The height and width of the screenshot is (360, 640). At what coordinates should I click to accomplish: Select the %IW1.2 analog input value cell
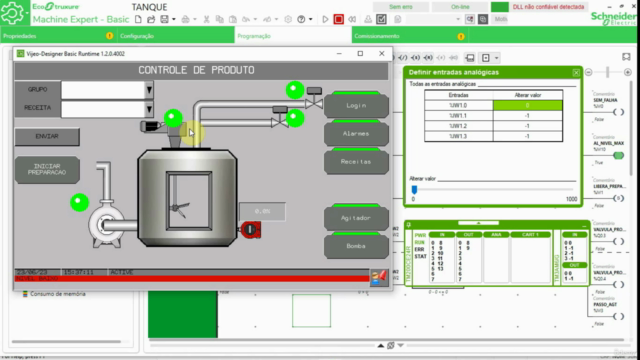[x=528, y=126]
